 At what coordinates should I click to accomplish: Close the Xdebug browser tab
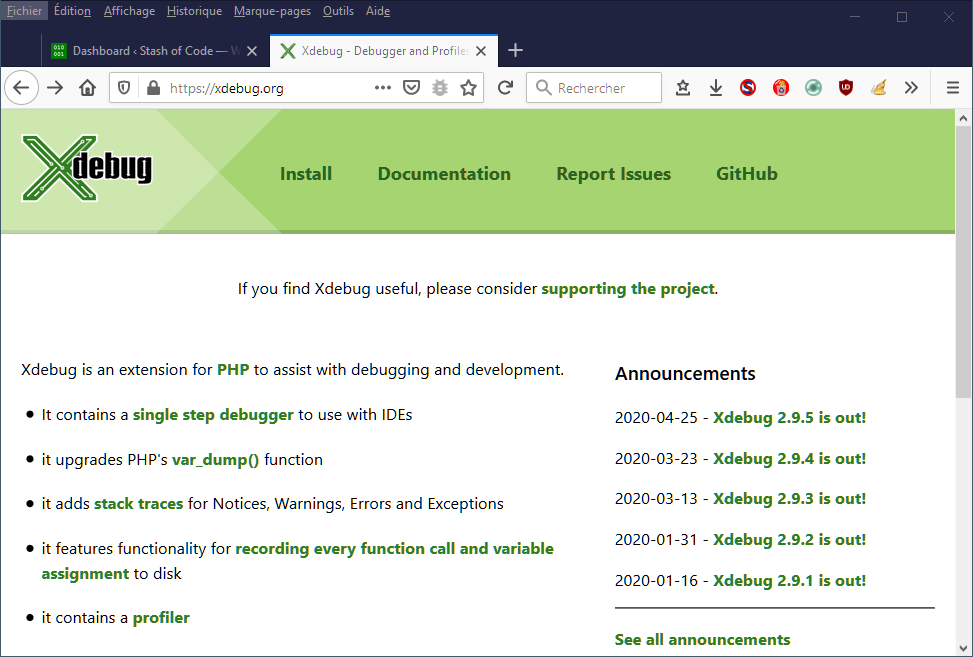(481, 51)
